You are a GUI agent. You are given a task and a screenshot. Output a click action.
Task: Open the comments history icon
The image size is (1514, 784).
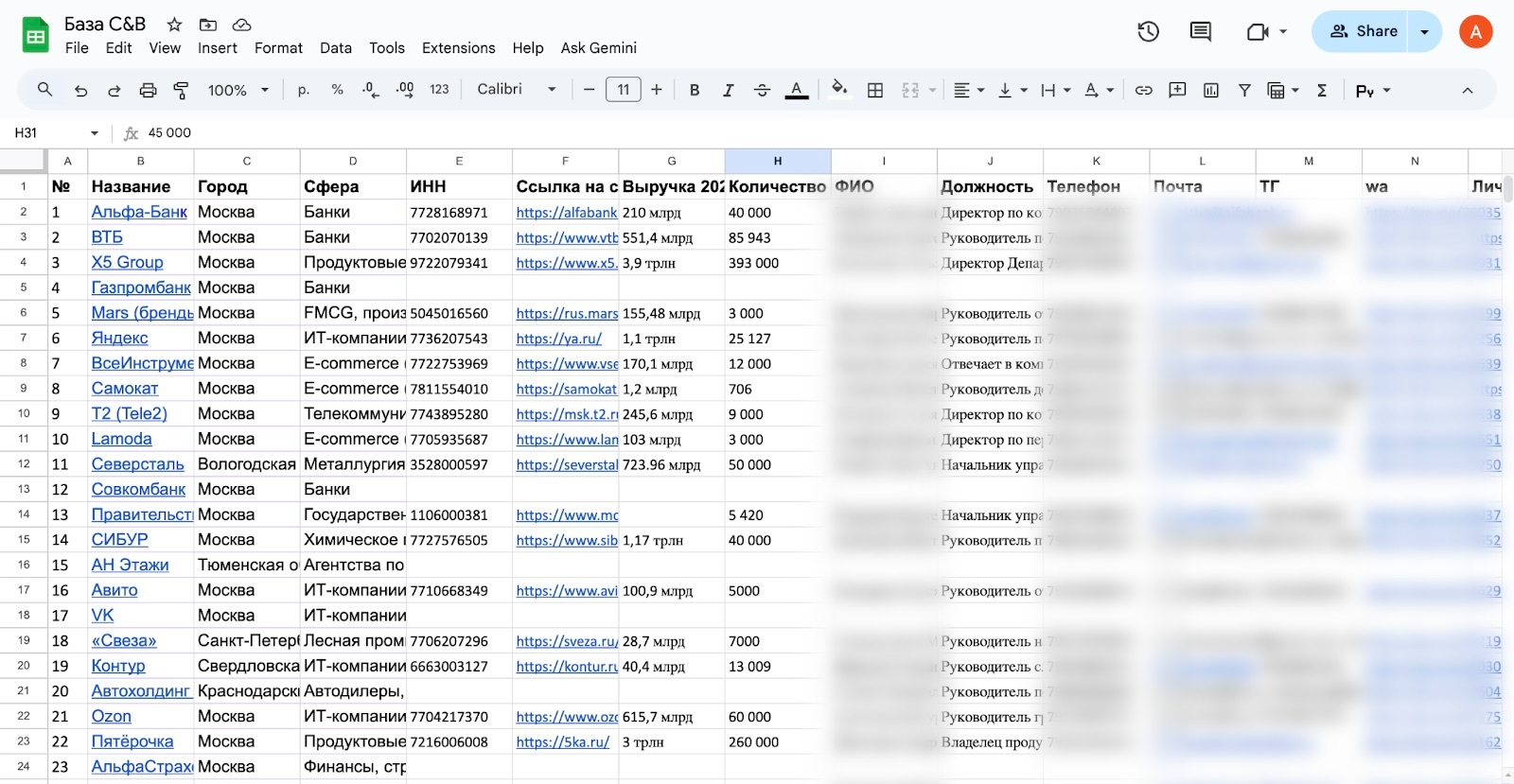pos(1200,32)
